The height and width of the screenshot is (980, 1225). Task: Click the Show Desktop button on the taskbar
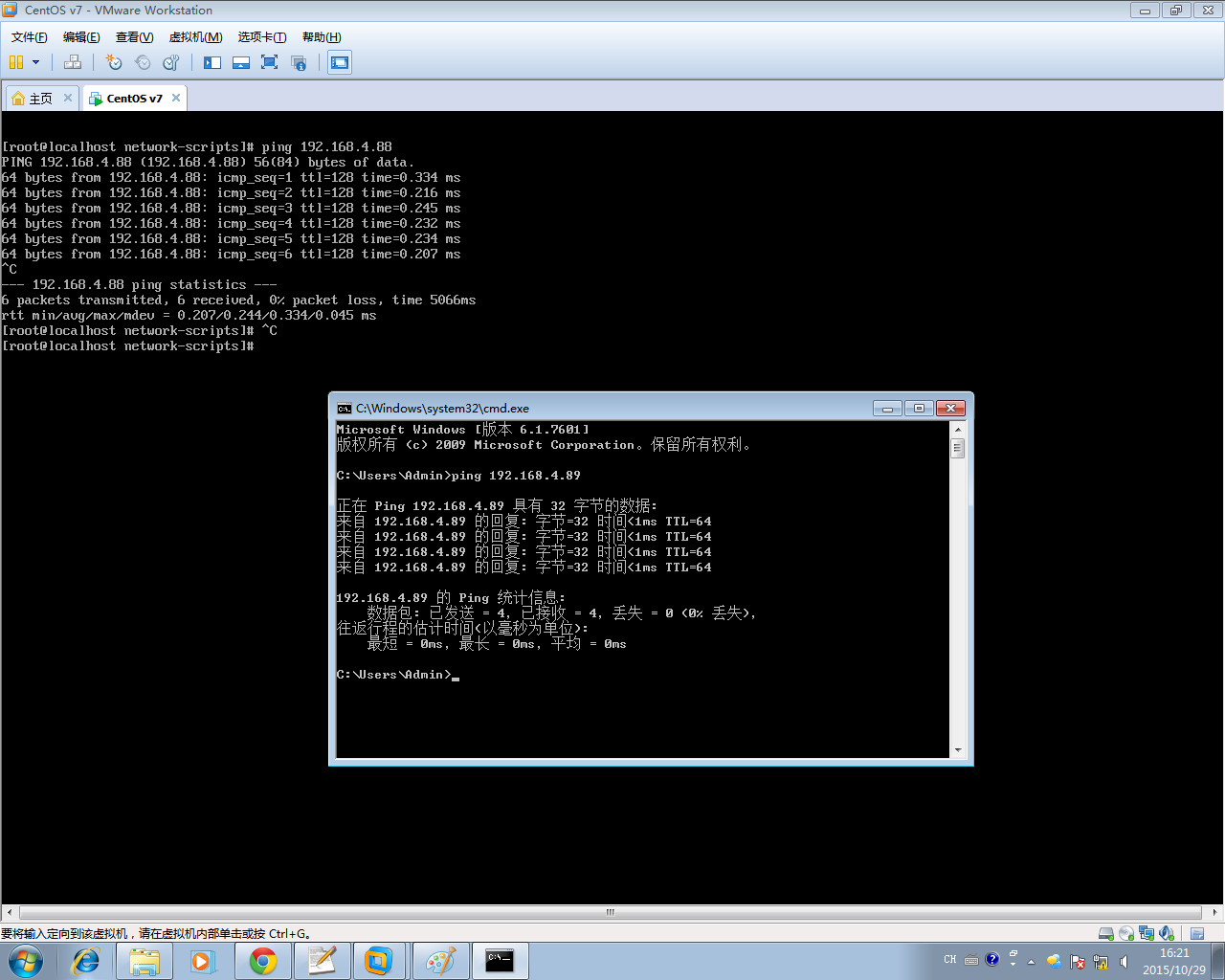pyautogui.click(x=1218, y=961)
